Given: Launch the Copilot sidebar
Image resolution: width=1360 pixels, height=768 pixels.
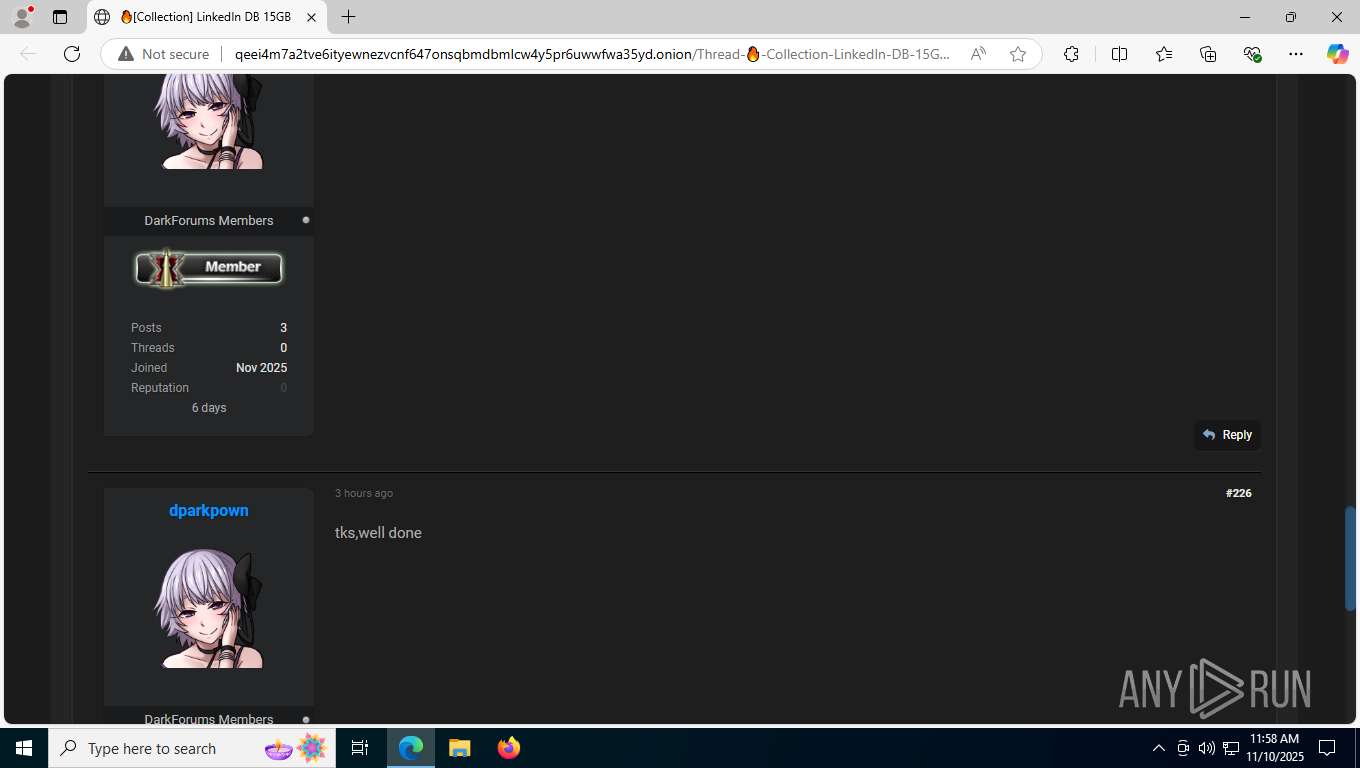Looking at the screenshot, I should [1337, 54].
